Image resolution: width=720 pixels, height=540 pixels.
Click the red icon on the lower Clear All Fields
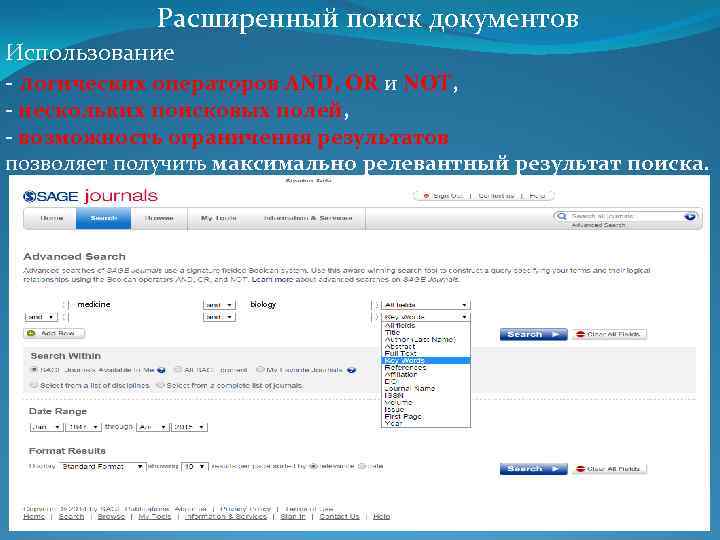(580, 469)
